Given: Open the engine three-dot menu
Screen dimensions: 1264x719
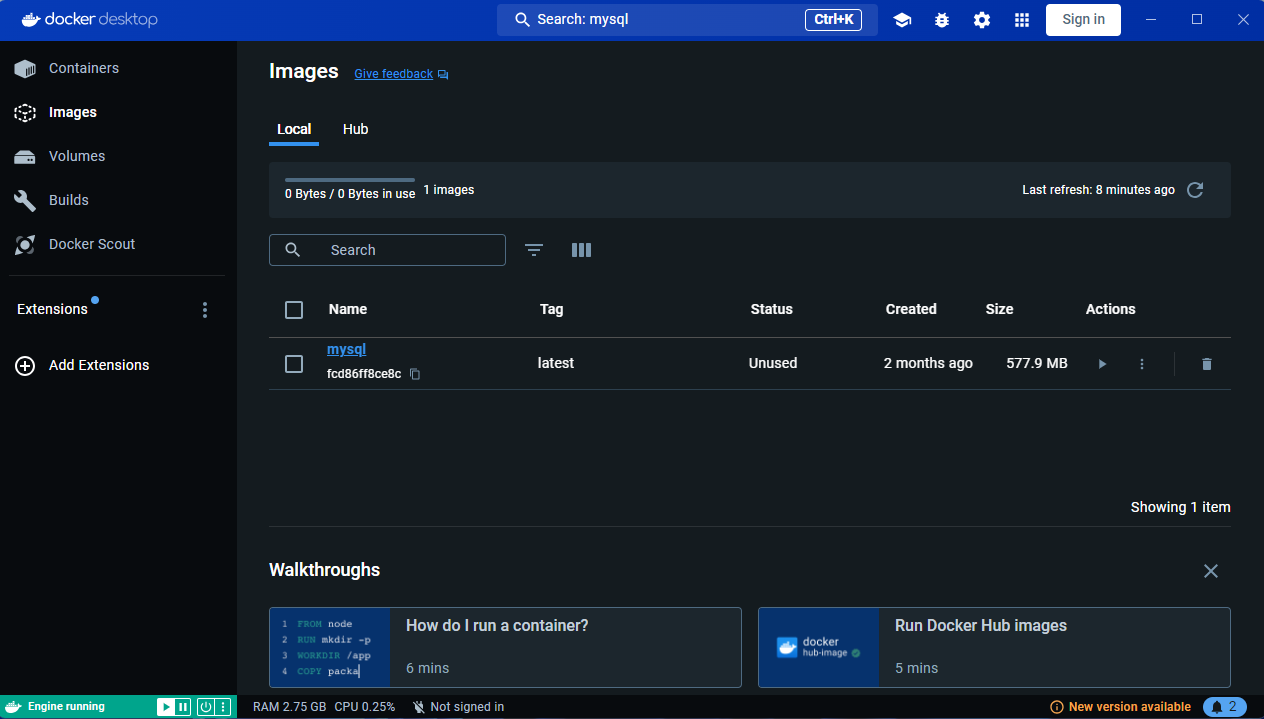Looking at the screenshot, I should [223, 707].
